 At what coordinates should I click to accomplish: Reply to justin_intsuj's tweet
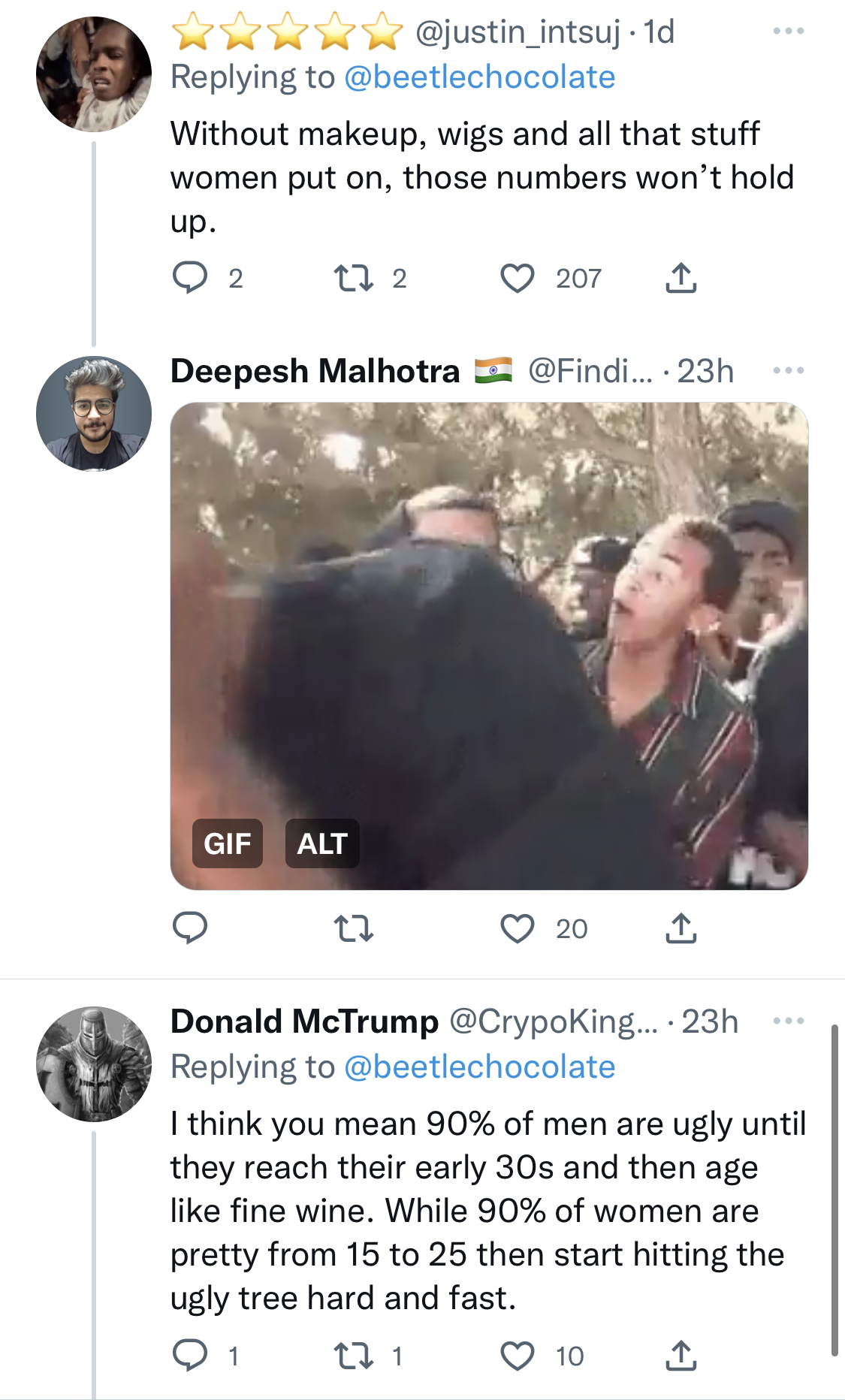point(190,278)
